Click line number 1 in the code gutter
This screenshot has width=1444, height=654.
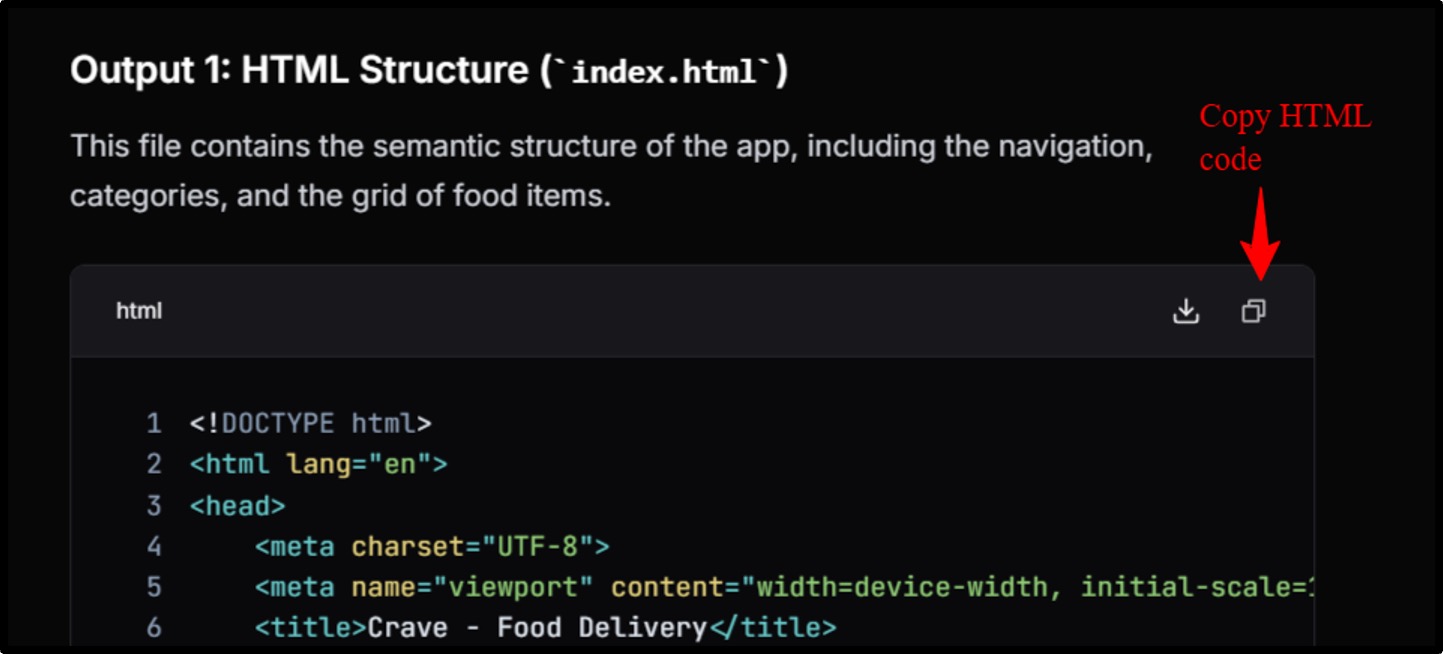coord(154,423)
